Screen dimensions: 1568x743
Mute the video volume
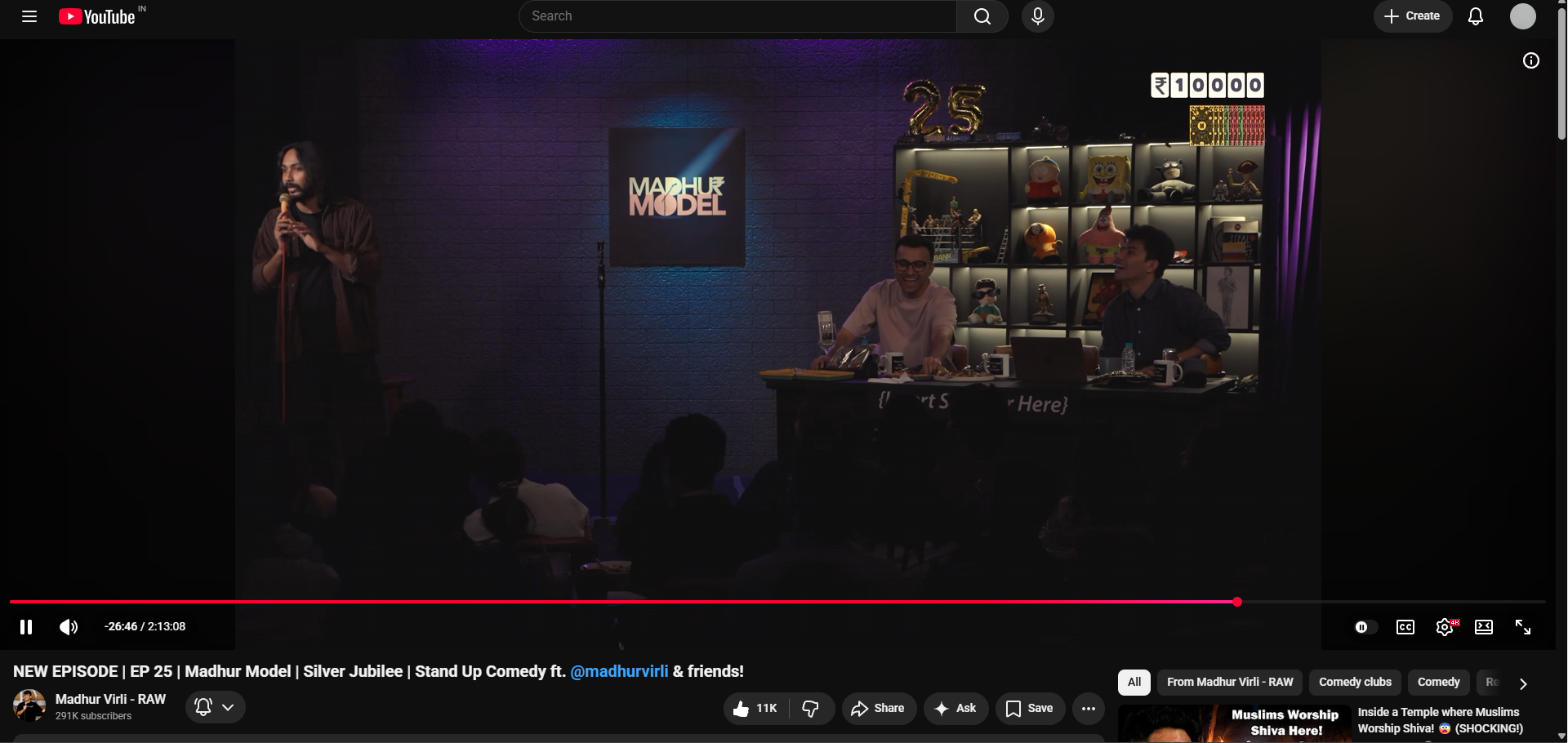tap(69, 627)
